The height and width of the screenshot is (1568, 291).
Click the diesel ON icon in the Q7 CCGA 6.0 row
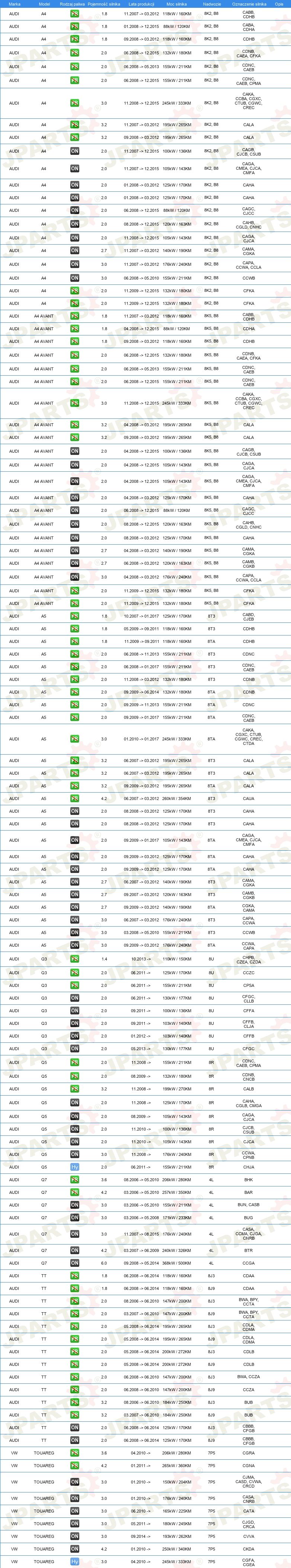[x=74, y=1263]
